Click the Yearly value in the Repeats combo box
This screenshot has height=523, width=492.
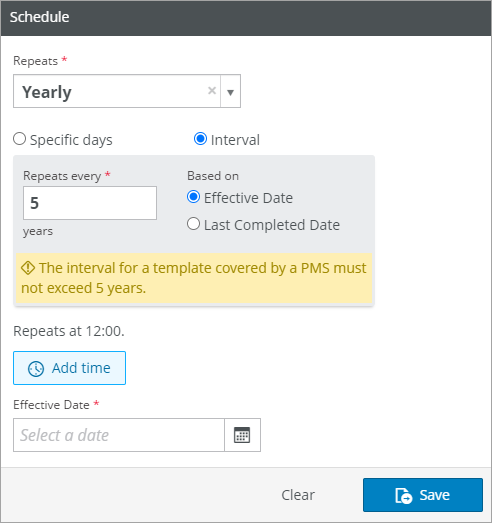47,92
